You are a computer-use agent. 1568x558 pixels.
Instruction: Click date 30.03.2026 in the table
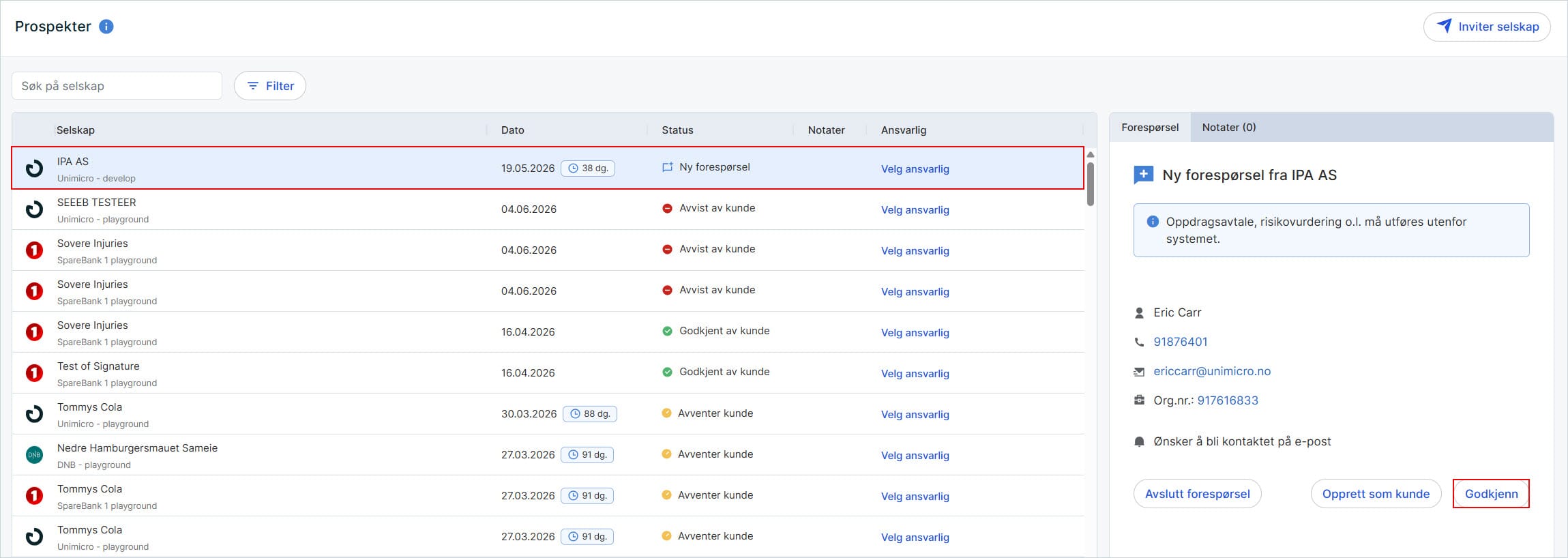pyautogui.click(x=529, y=413)
